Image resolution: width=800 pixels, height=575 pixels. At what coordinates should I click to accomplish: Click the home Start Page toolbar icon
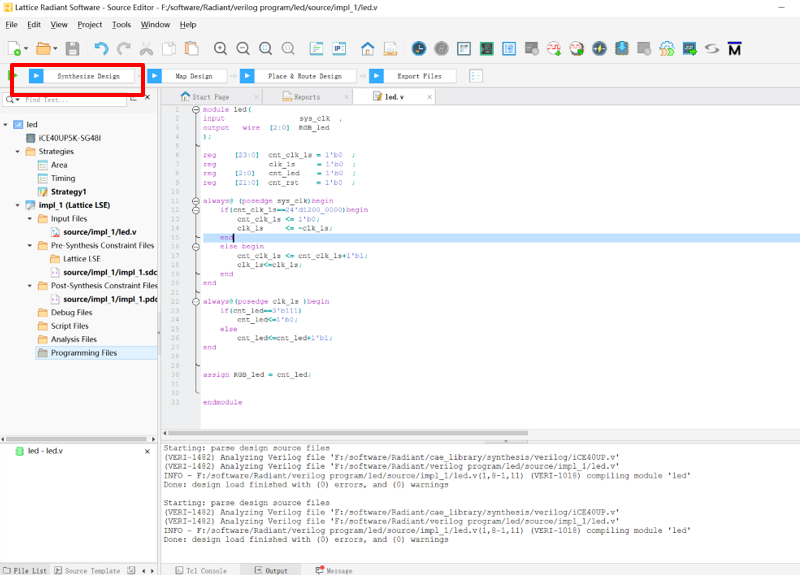[367, 49]
